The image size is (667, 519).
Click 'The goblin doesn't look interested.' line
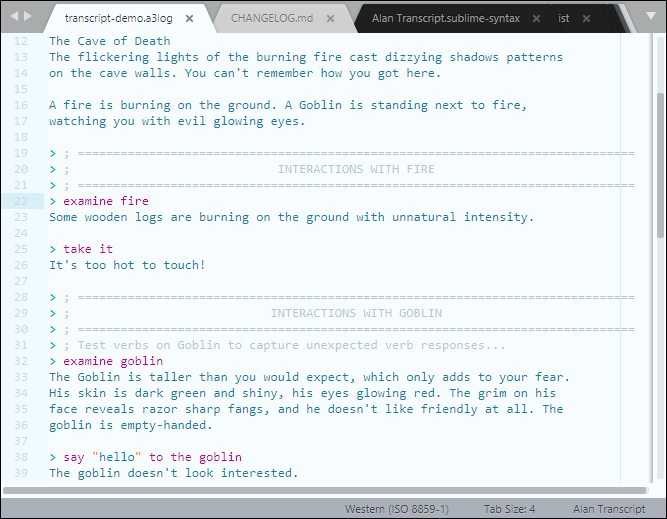pyautogui.click(x=174, y=473)
